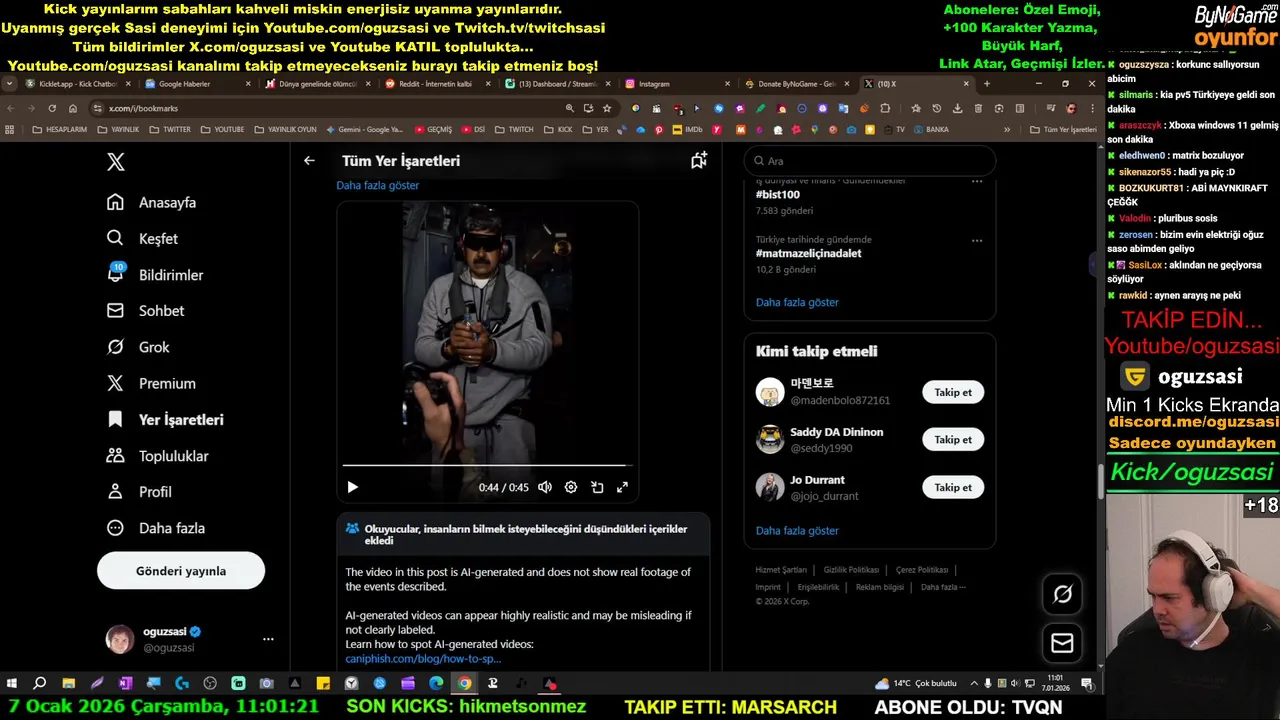The image size is (1280, 720).
Task: Open Bildirimler notifications
Action: [x=155, y=274]
